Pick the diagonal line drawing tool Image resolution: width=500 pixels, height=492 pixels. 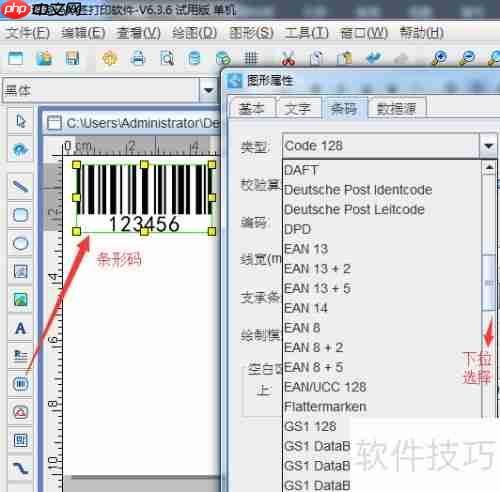(20, 186)
